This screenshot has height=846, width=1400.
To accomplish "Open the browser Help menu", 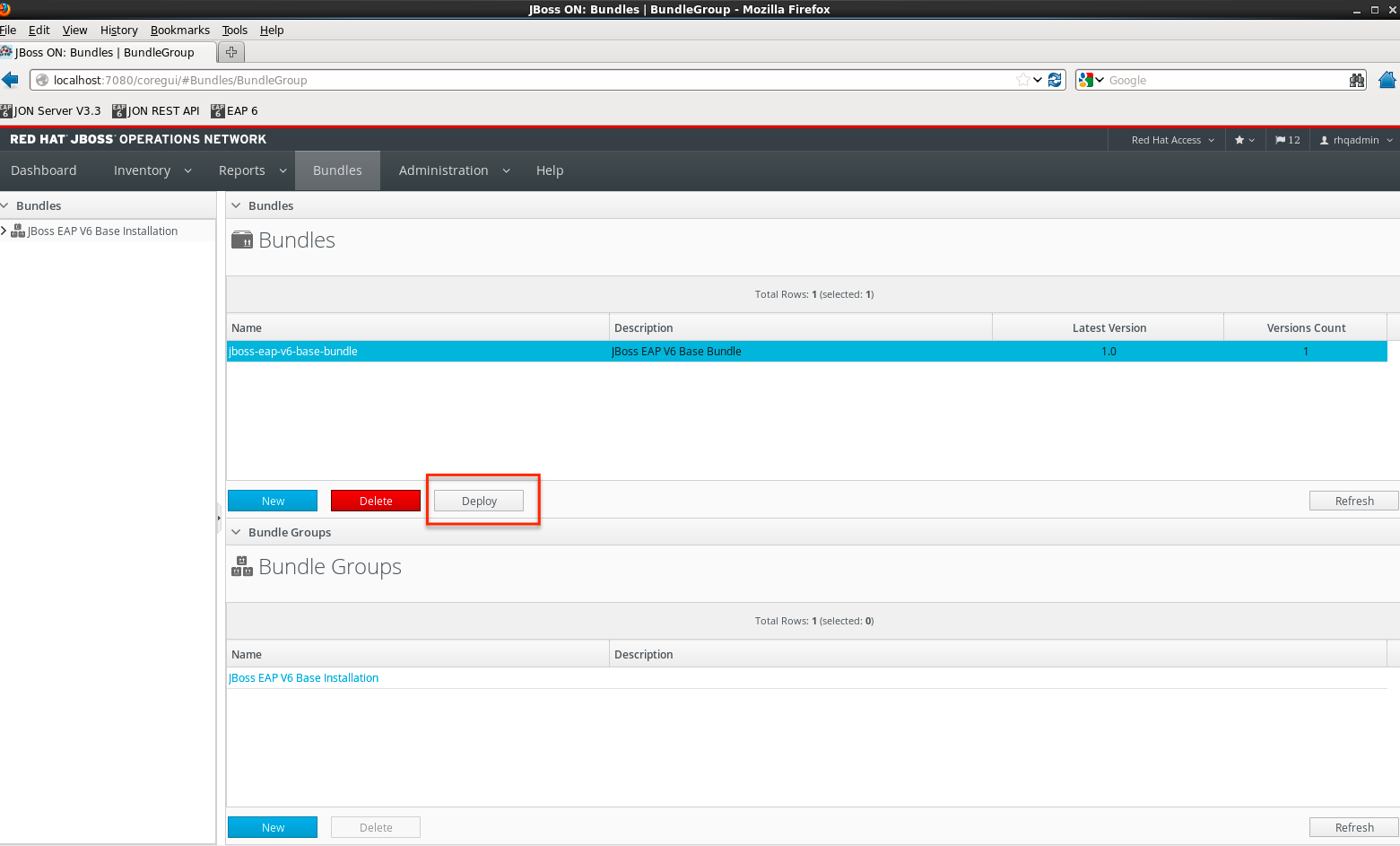I will click(x=272, y=30).
